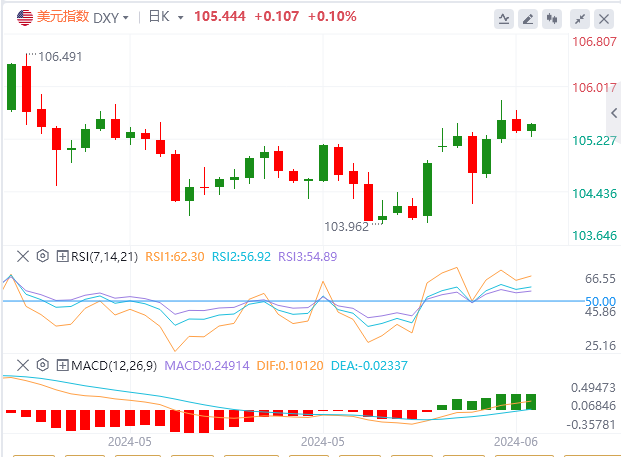The height and width of the screenshot is (457, 621).
Task: Remove the RSI indicator panel
Action: click(x=23, y=257)
